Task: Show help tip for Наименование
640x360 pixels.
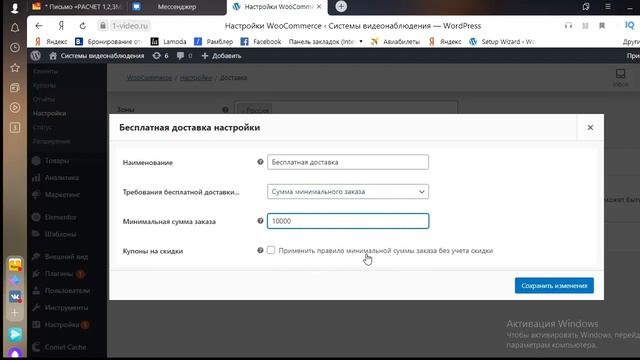Action: tap(260, 162)
